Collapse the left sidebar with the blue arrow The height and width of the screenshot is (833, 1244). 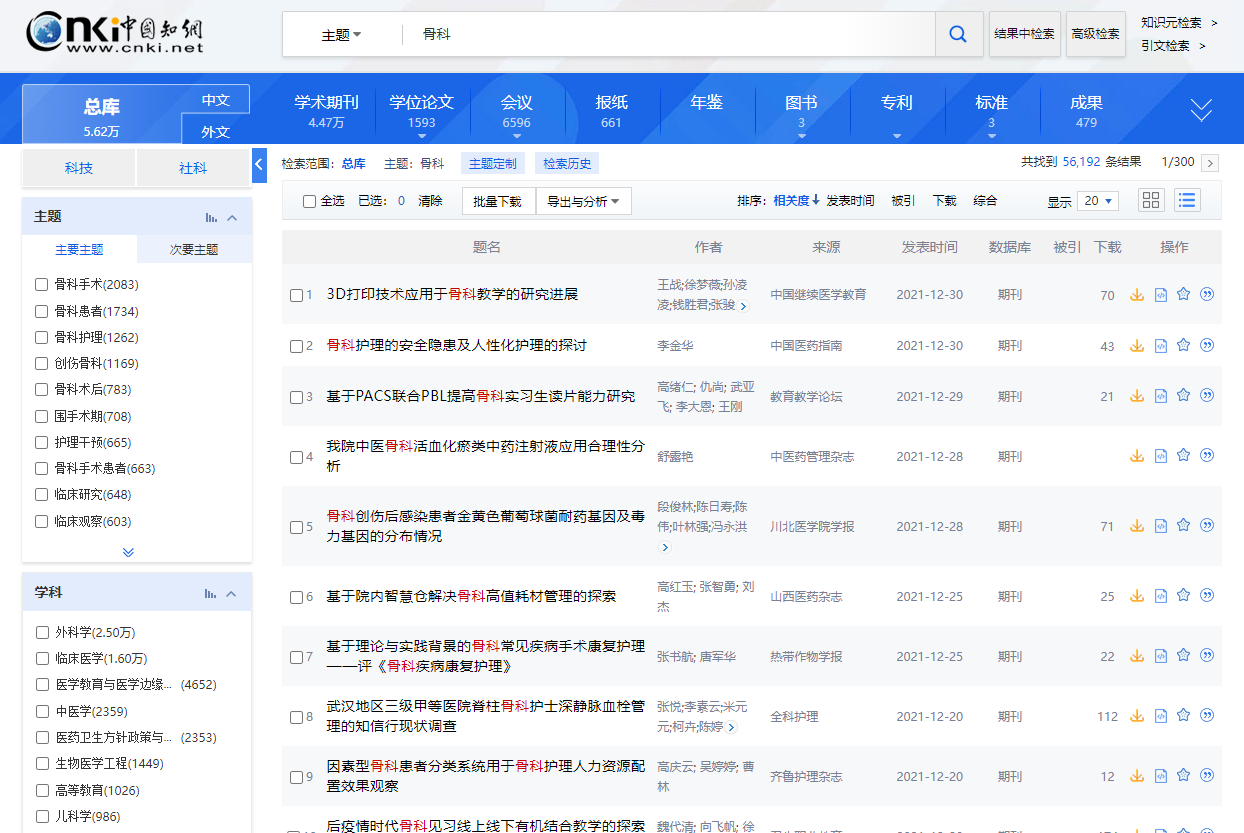260,164
